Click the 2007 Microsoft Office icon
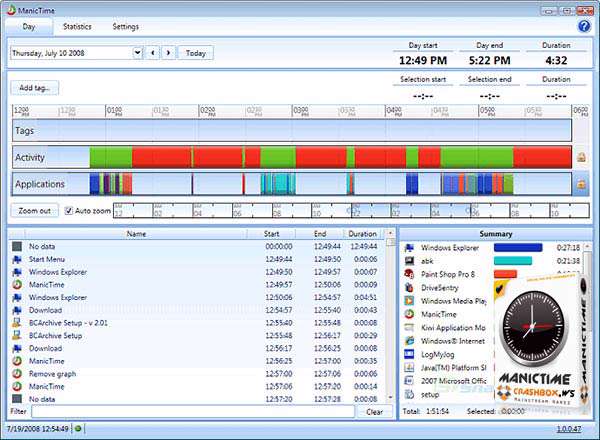The height and width of the screenshot is (440, 600). [409, 381]
